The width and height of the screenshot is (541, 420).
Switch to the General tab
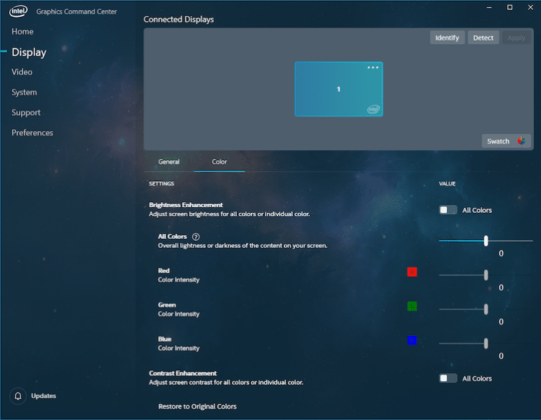(x=169, y=162)
